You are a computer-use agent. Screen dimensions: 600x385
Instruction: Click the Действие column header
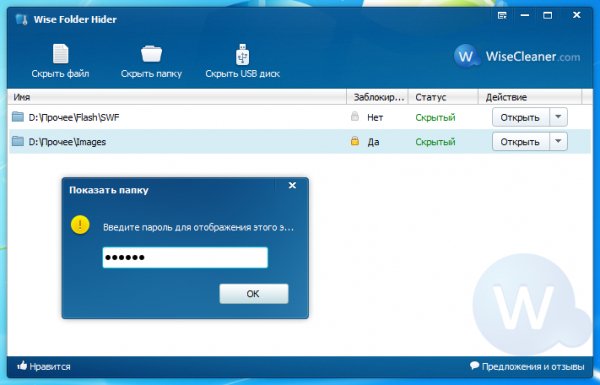[530, 97]
